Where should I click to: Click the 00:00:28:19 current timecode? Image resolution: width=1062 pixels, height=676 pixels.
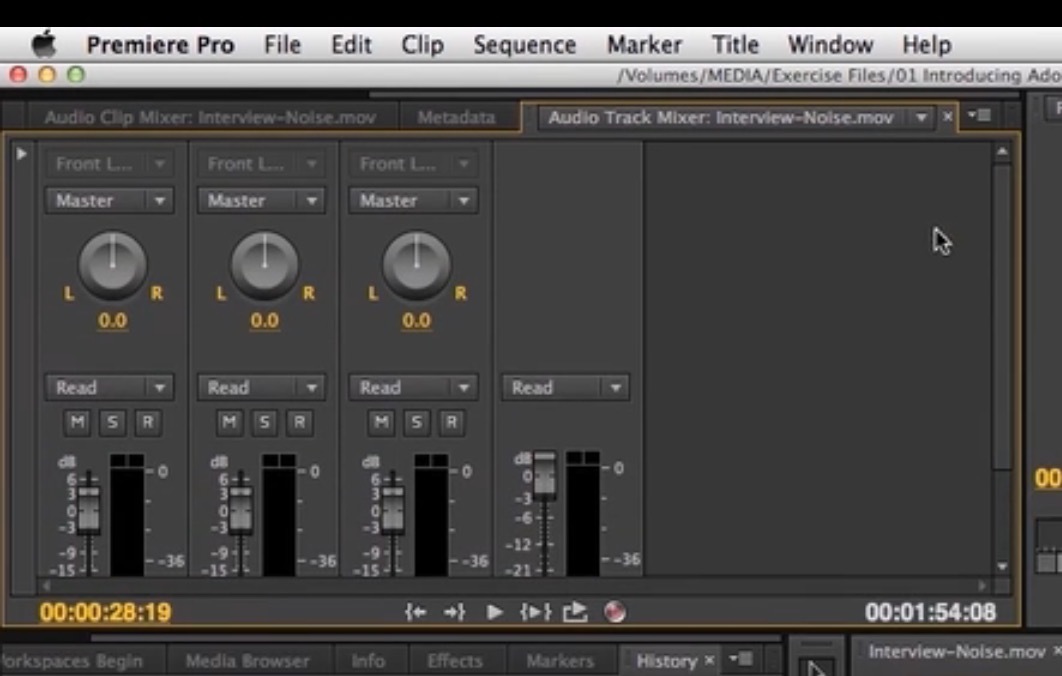coord(106,613)
